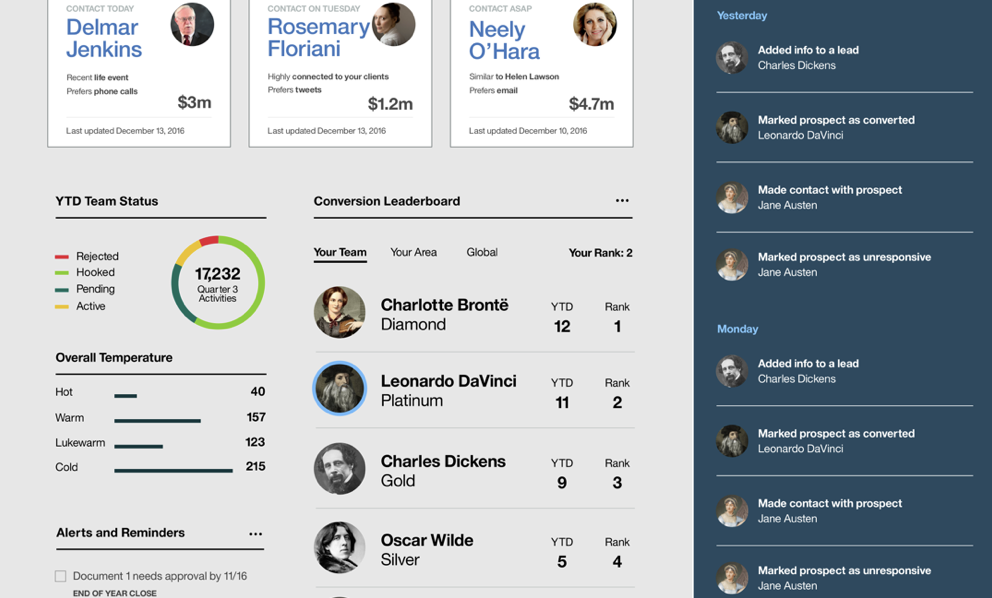Click Jane Austen avatar beside Monday's 'unresponsive'

pyautogui.click(x=732, y=578)
